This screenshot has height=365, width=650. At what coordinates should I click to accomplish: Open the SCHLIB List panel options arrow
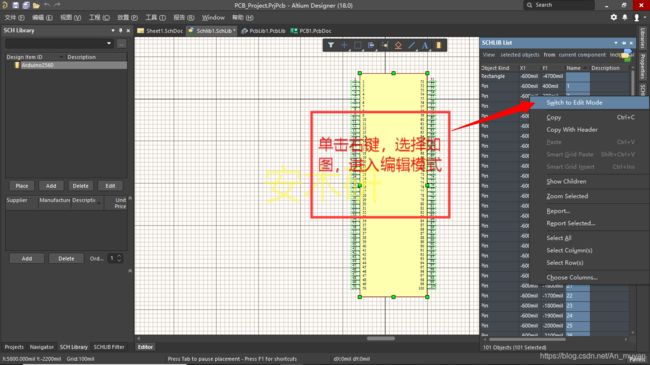(616, 43)
